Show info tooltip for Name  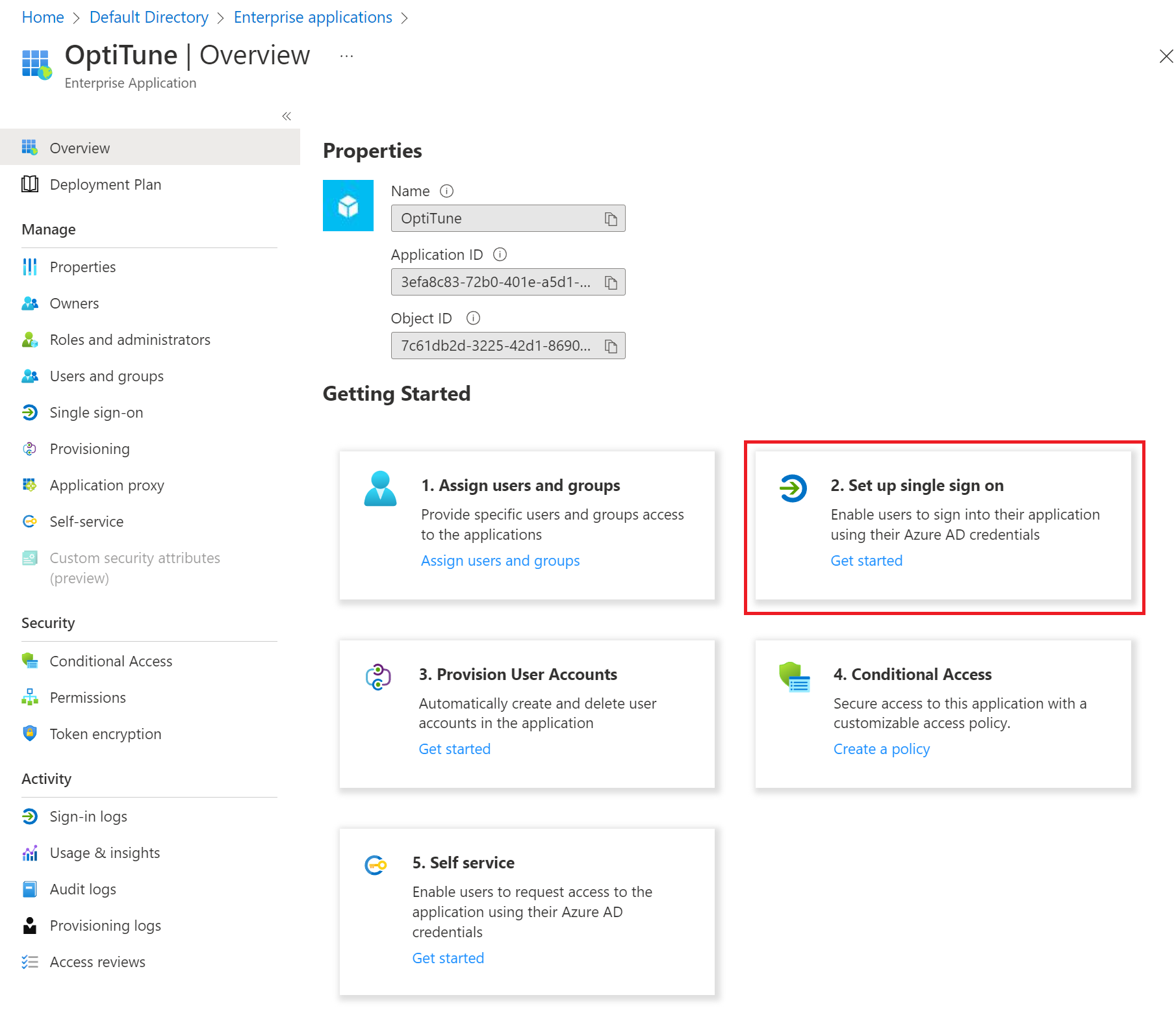coord(446,191)
